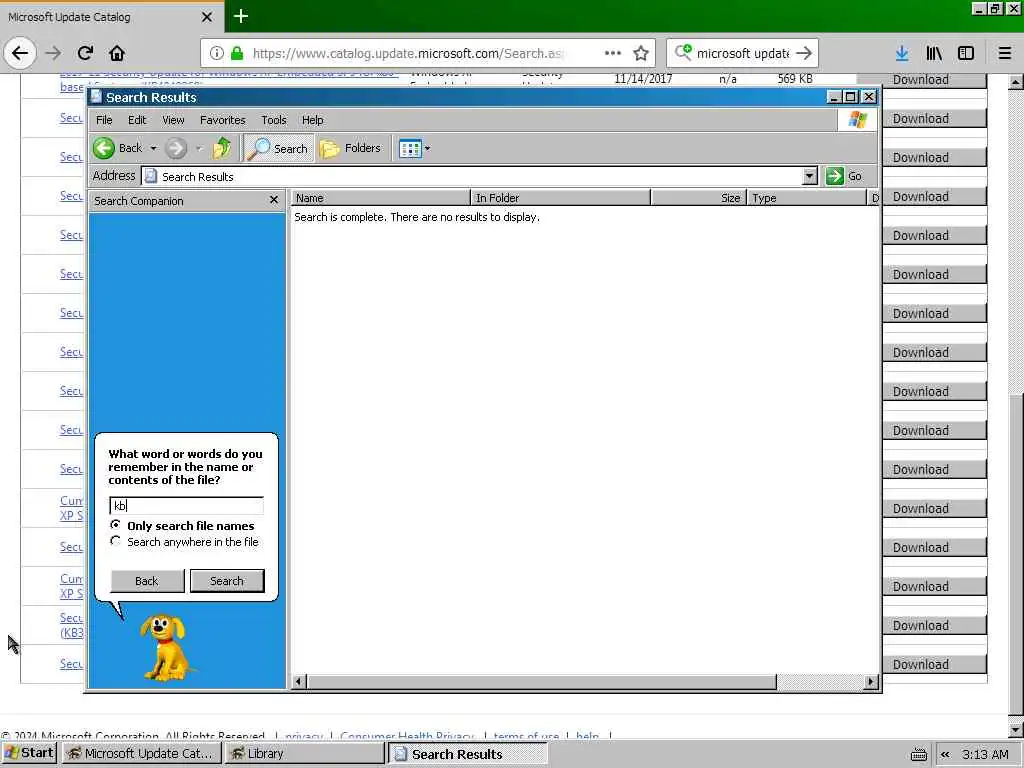Select Search anywhere in the file
The height and width of the screenshot is (768, 1024).
coord(116,541)
